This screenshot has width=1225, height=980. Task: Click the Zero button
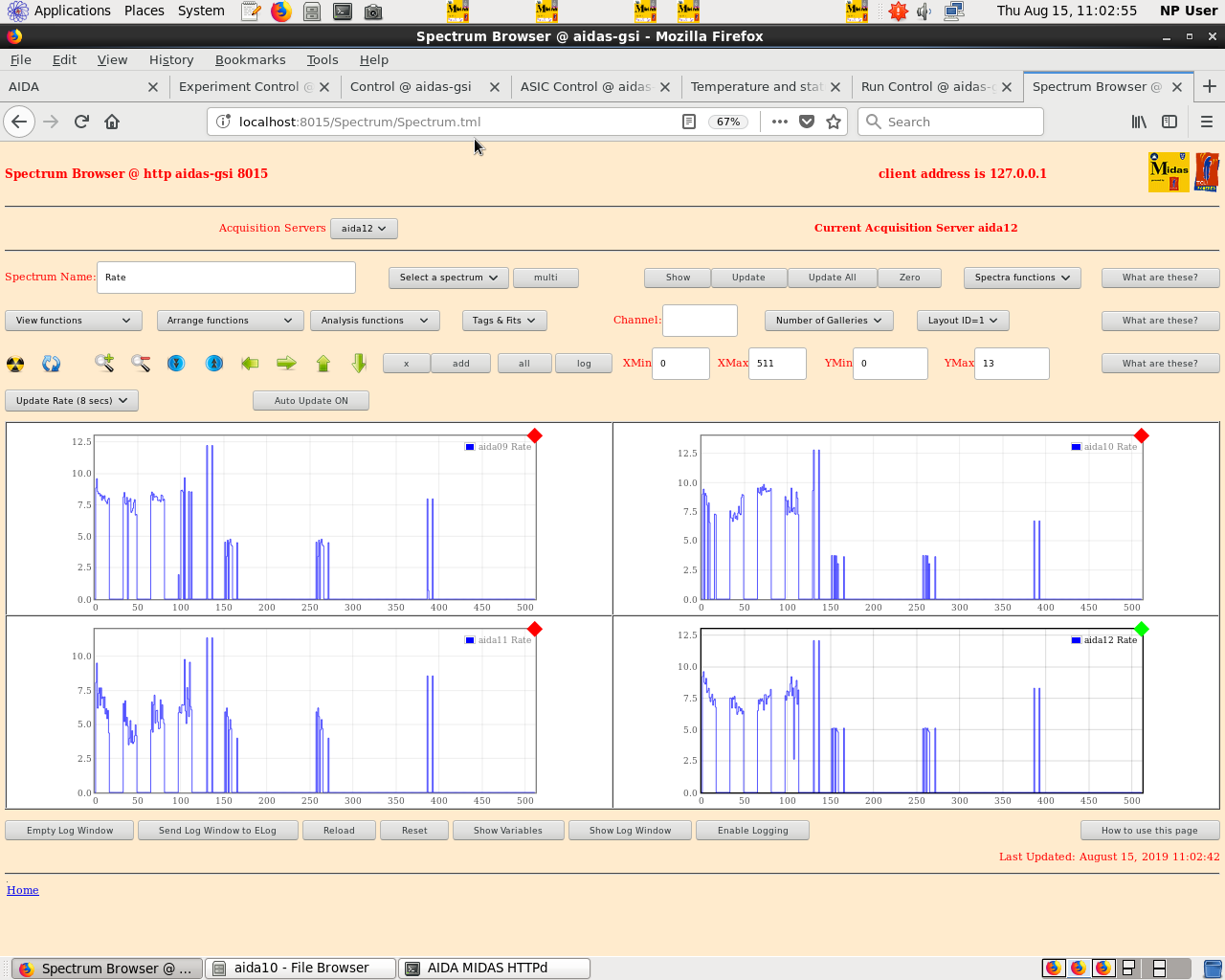(909, 278)
